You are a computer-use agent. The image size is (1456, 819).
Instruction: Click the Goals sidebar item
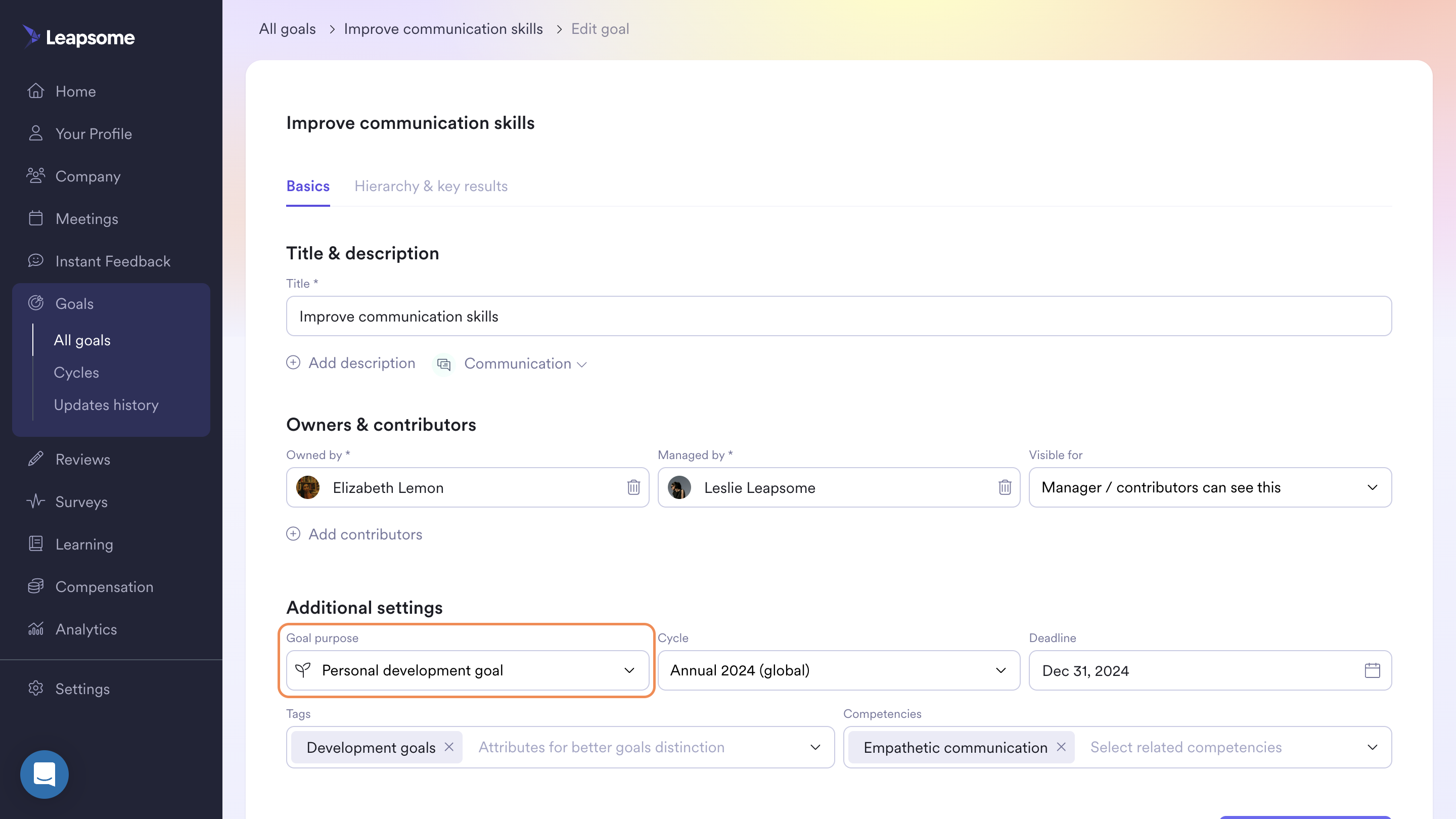click(74, 303)
